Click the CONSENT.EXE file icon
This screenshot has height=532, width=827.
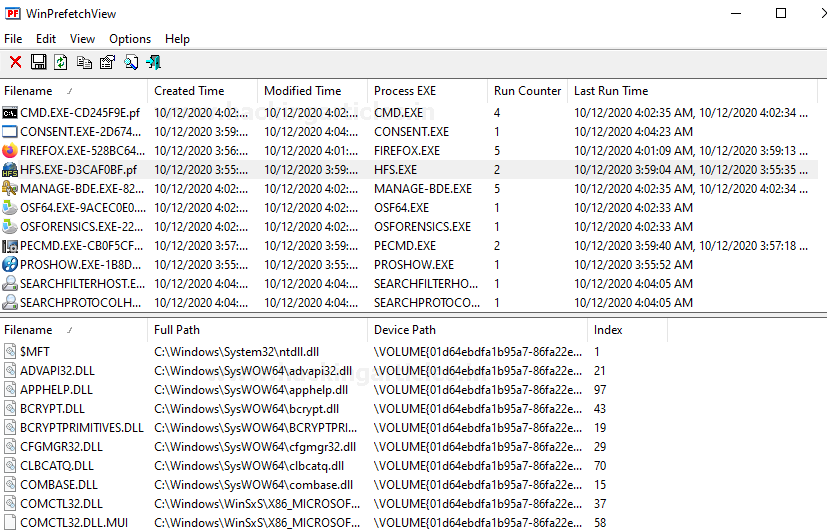pos(10,132)
